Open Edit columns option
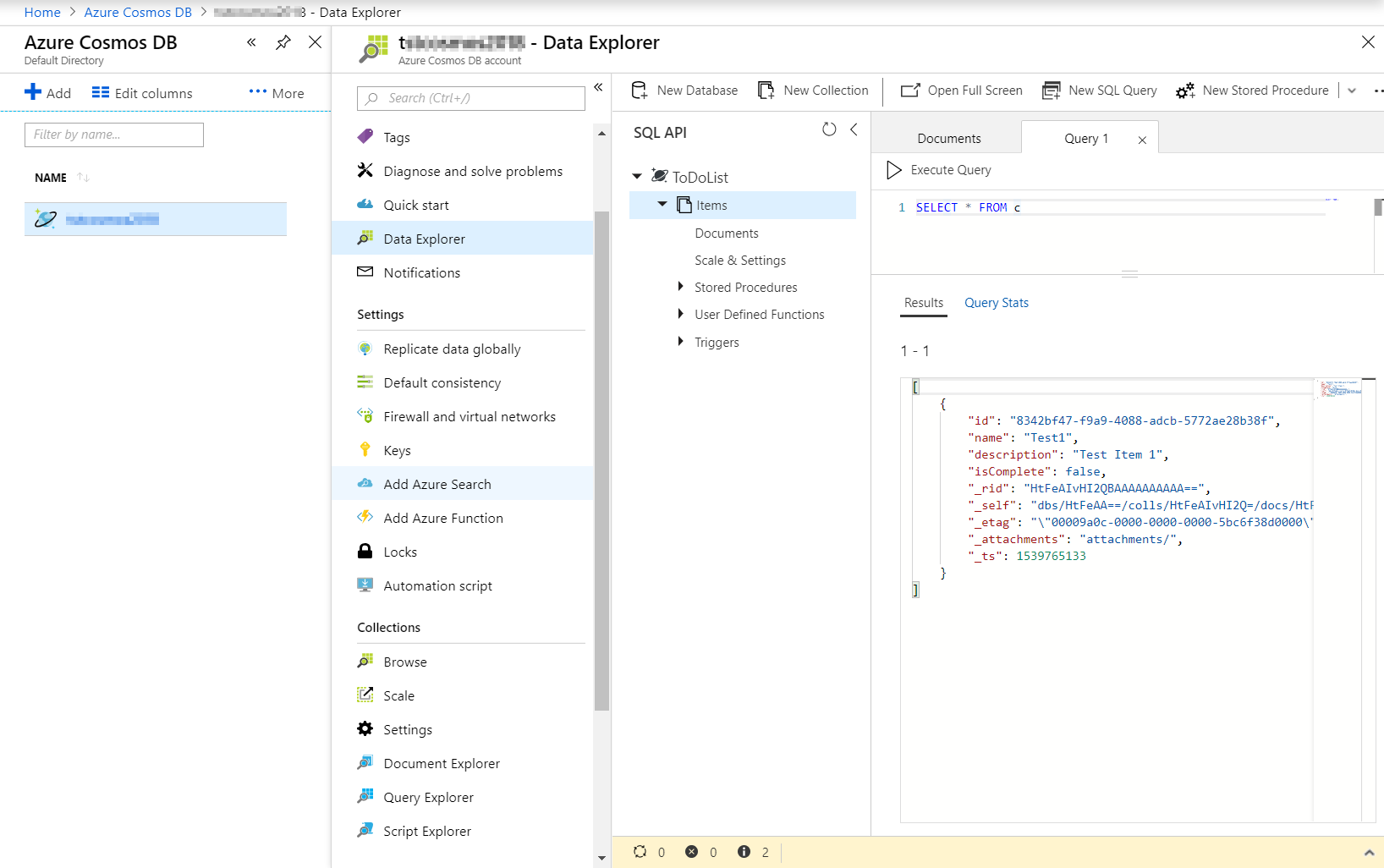1384x868 pixels. (x=142, y=93)
